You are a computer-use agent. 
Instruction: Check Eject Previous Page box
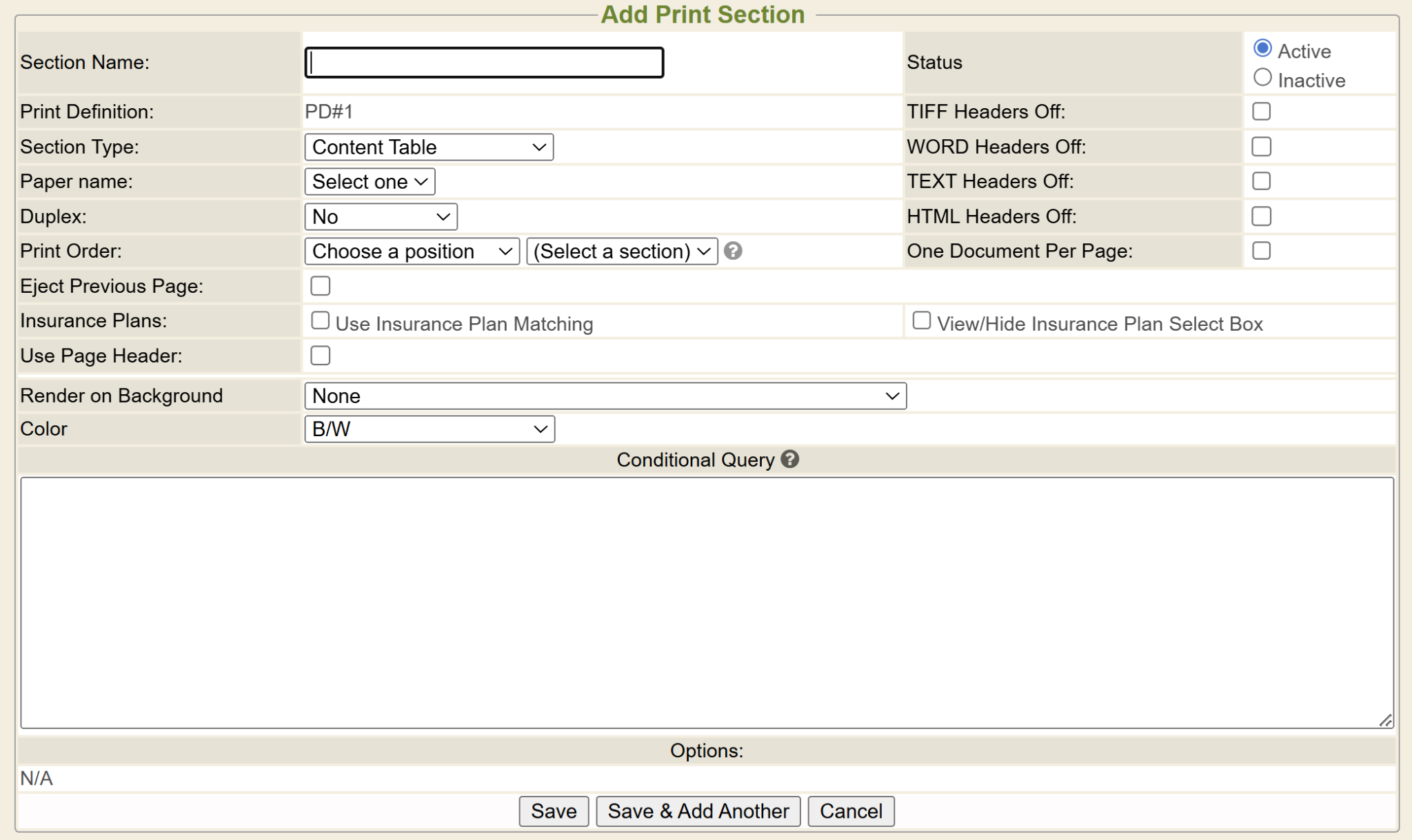pos(320,286)
